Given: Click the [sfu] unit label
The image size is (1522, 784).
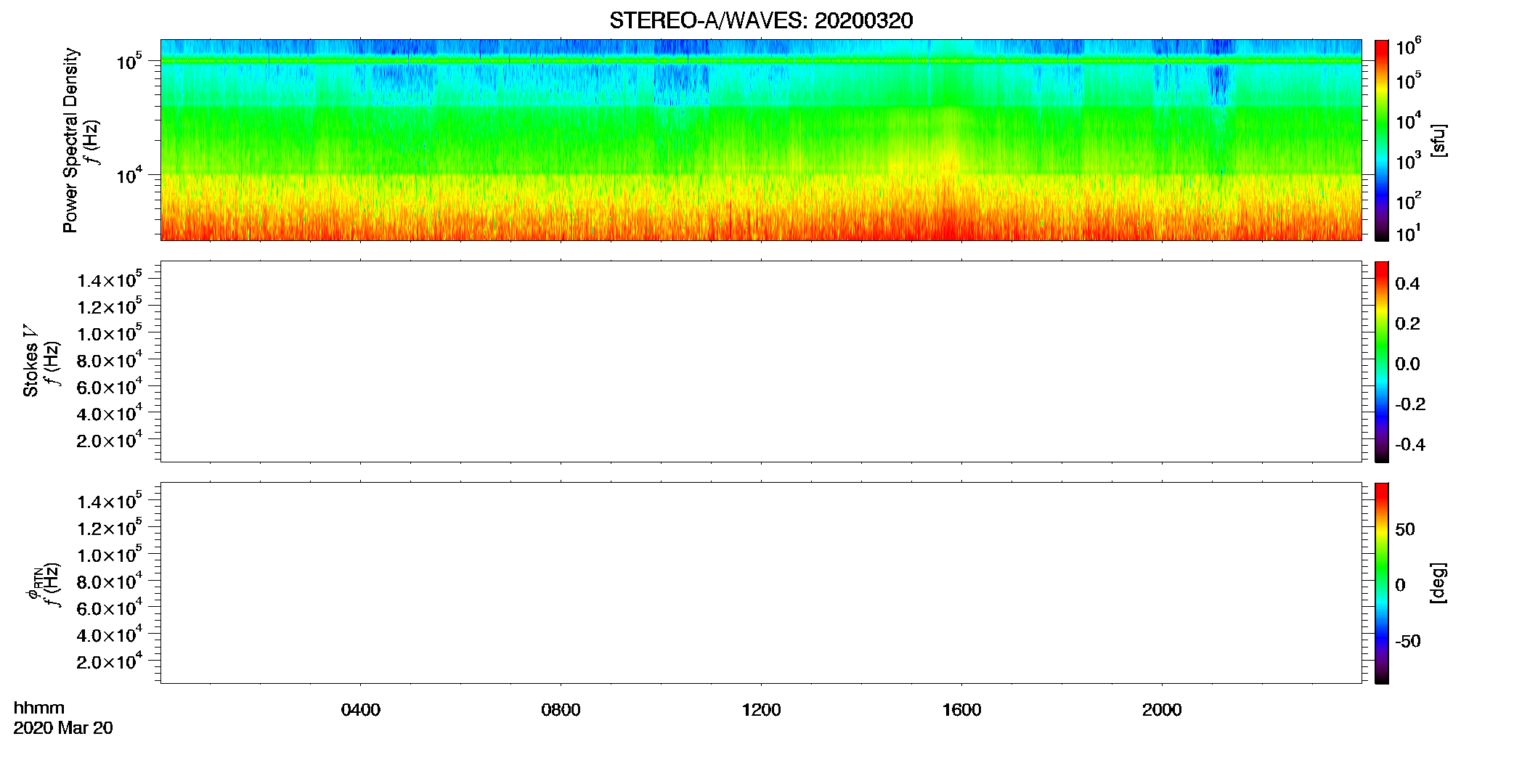Looking at the screenshot, I should pyautogui.click(x=1438, y=140).
